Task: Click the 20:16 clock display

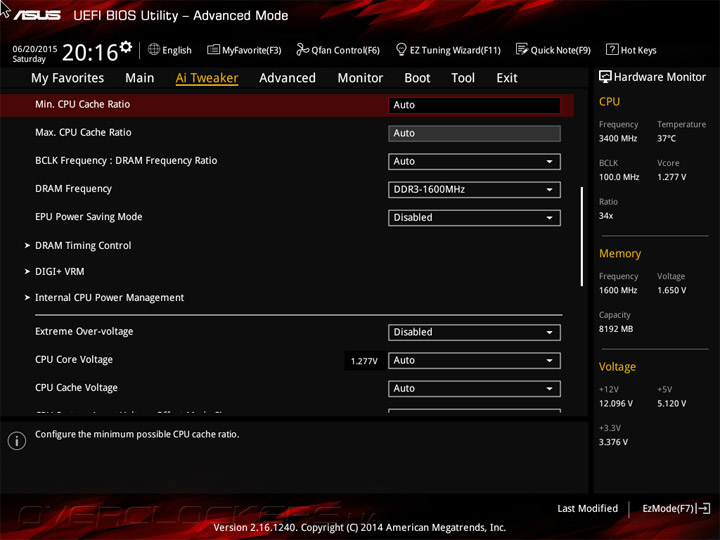Action: [x=90, y=52]
